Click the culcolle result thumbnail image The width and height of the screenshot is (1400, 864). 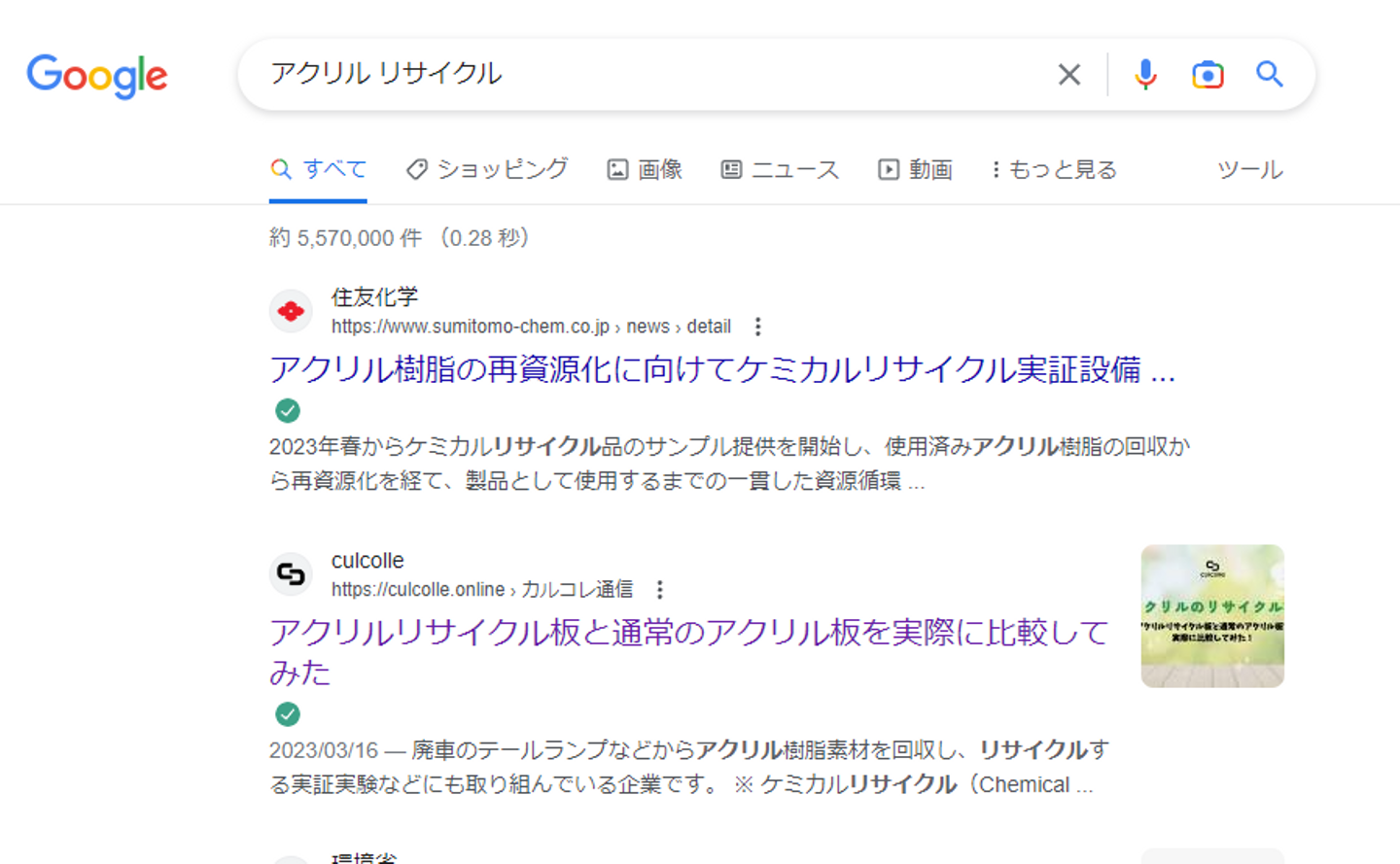pos(1212,616)
